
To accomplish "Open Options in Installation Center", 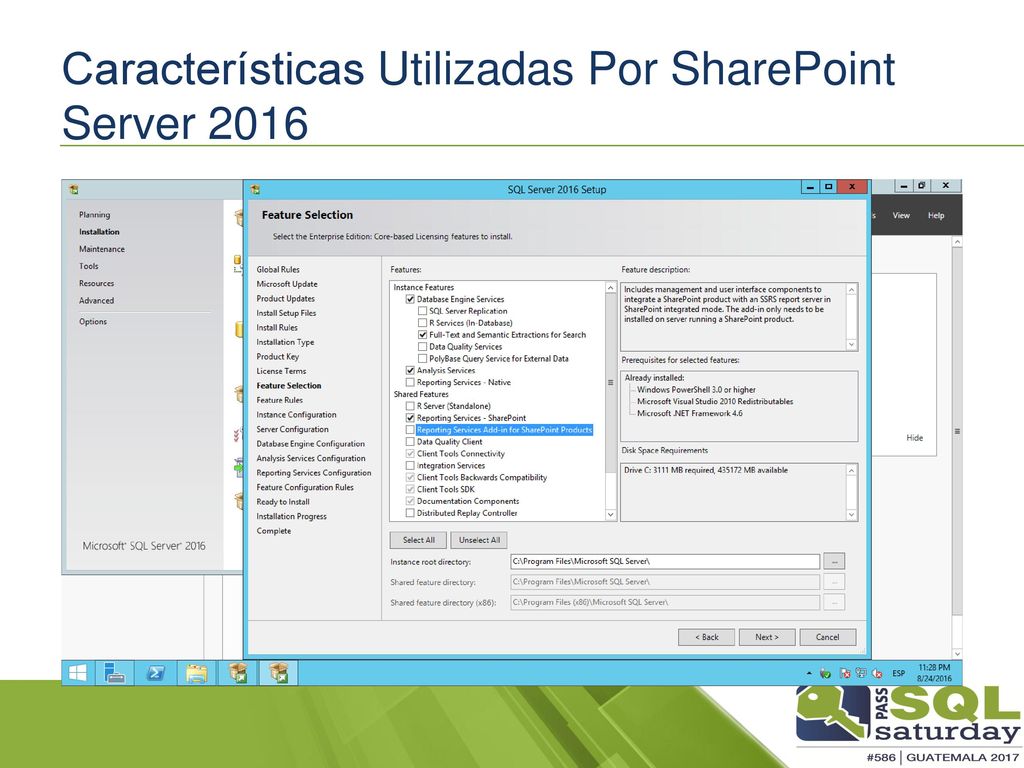I will click(x=93, y=321).
